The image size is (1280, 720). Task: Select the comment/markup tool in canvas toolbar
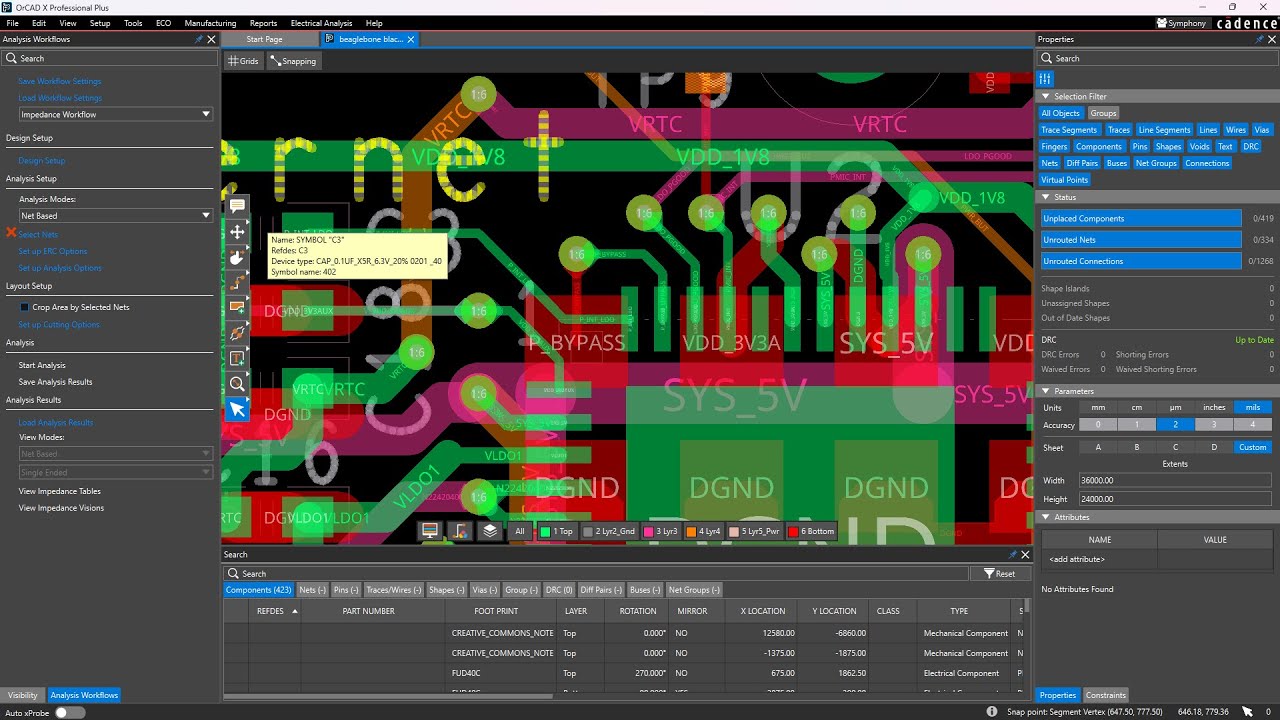coord(237,206)
